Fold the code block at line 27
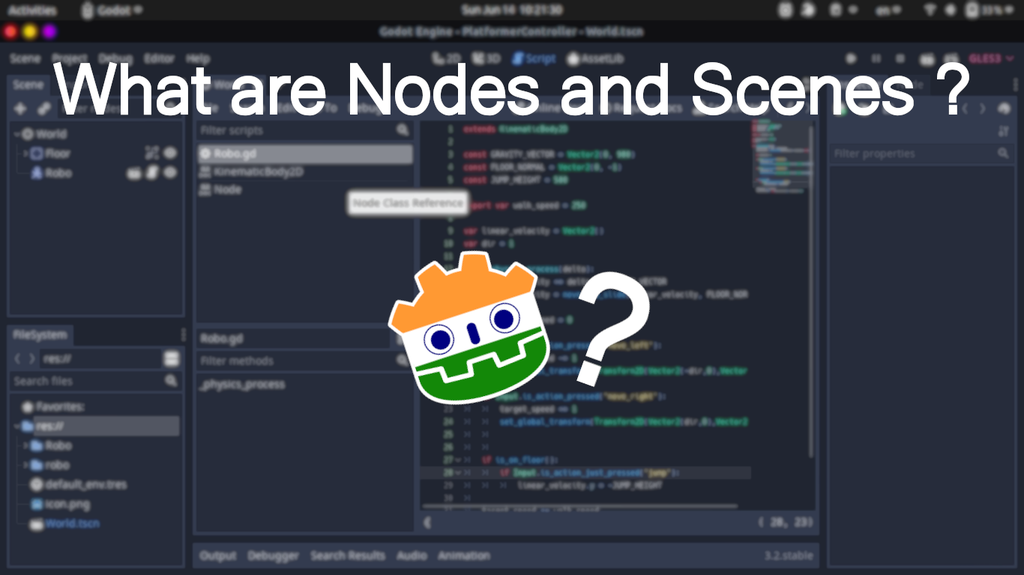This screenshot has height=575, width=1024. [459, 460]
